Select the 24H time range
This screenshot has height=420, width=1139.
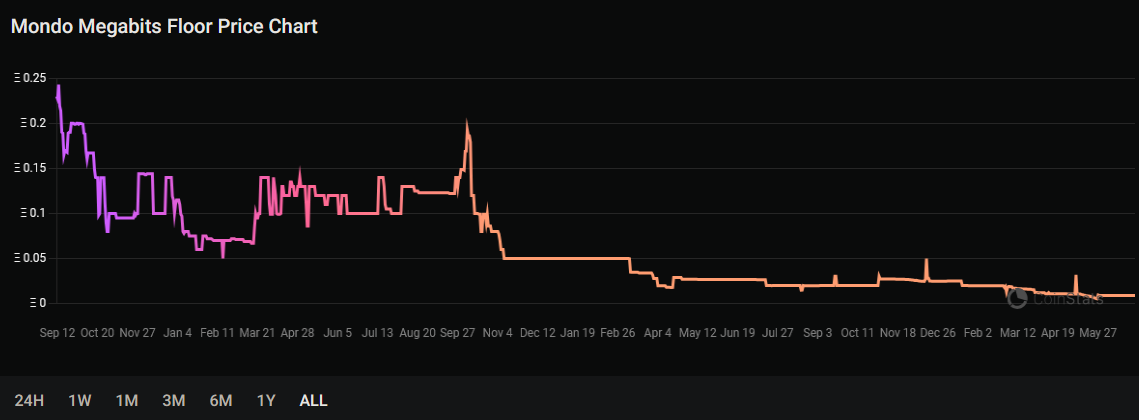30,400
